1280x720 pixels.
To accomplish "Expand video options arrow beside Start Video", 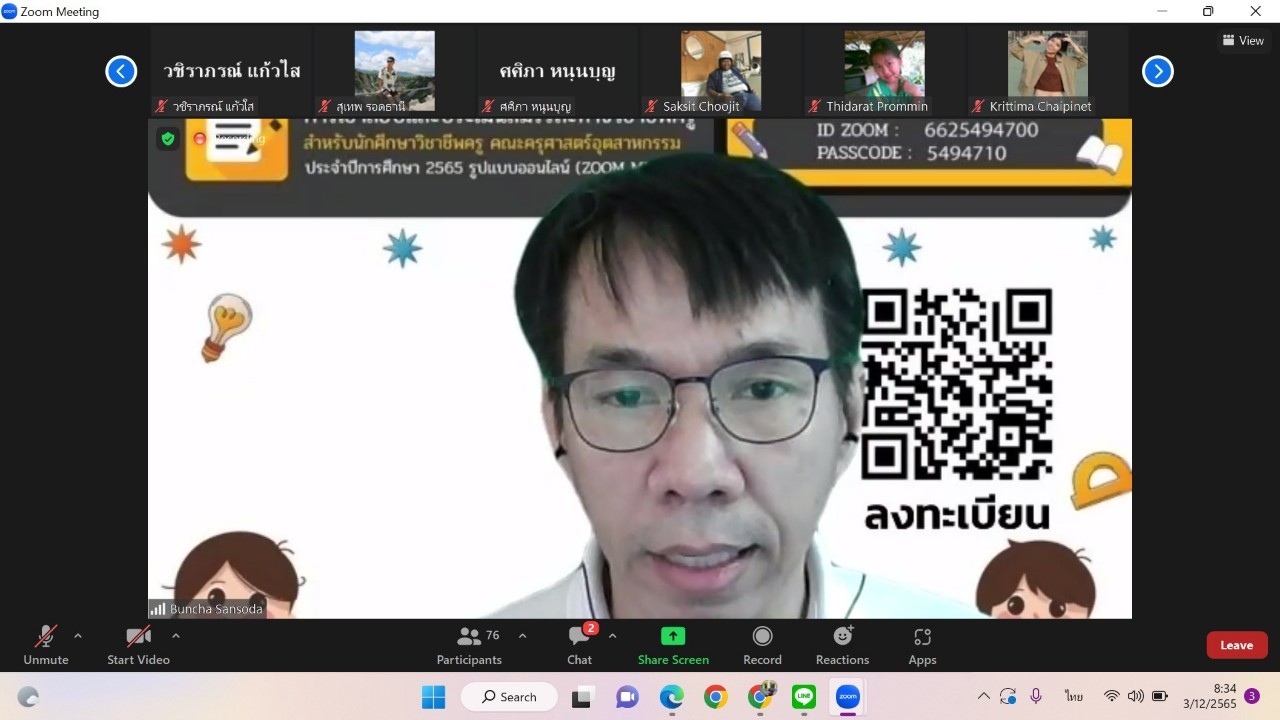I will coord(176,636).
